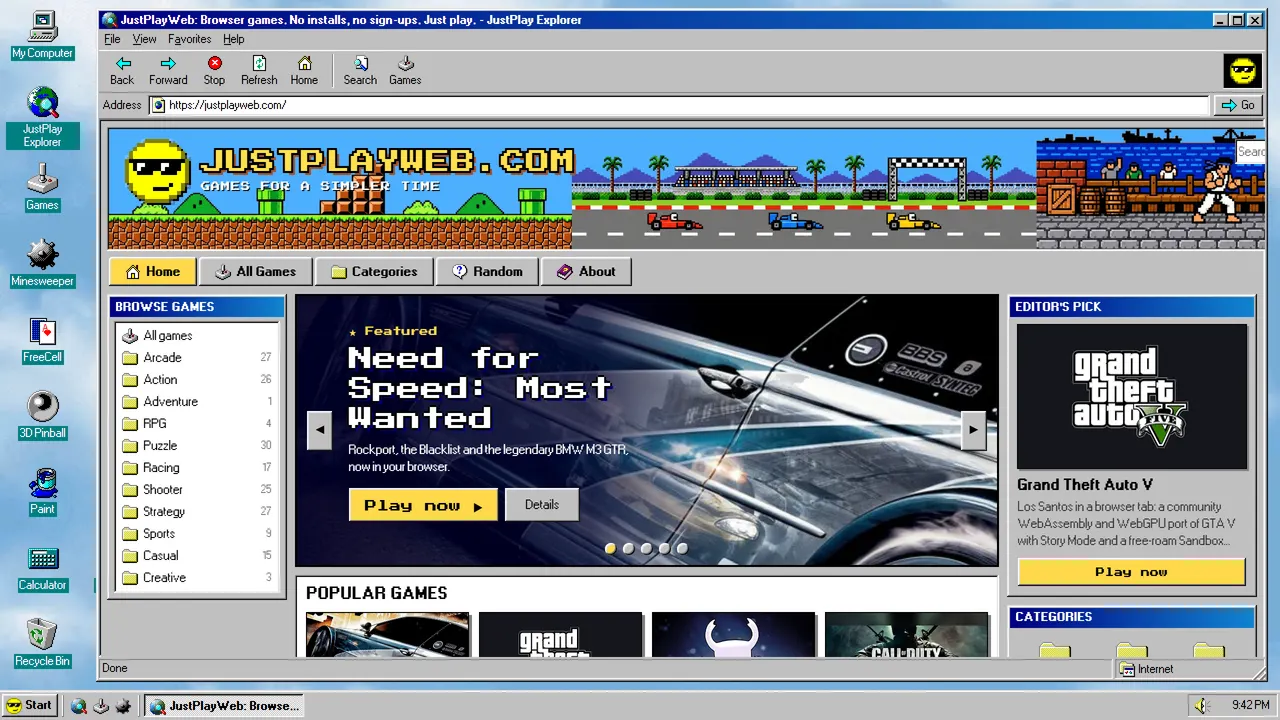Select the third carousel dot

click(646, 548)
